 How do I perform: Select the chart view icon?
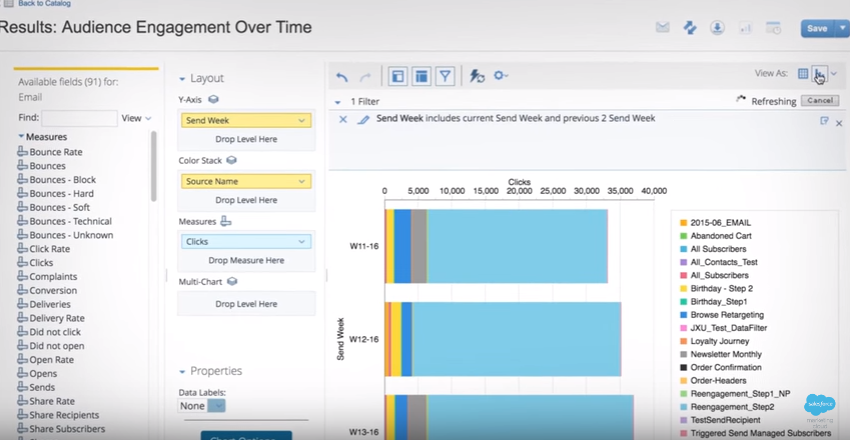tap(819, 74)
